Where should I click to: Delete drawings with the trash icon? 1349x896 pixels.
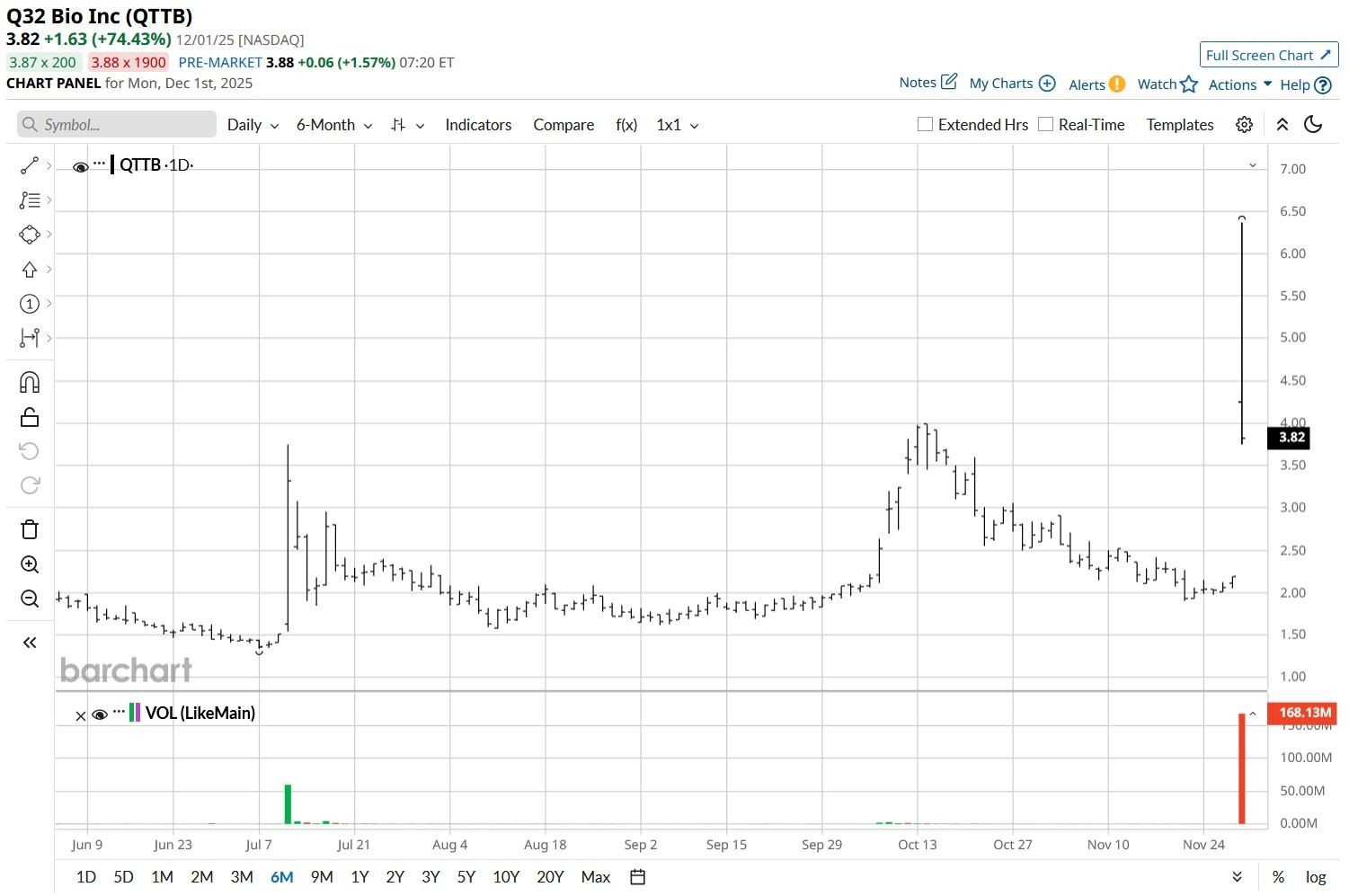(x=29, y=529)
